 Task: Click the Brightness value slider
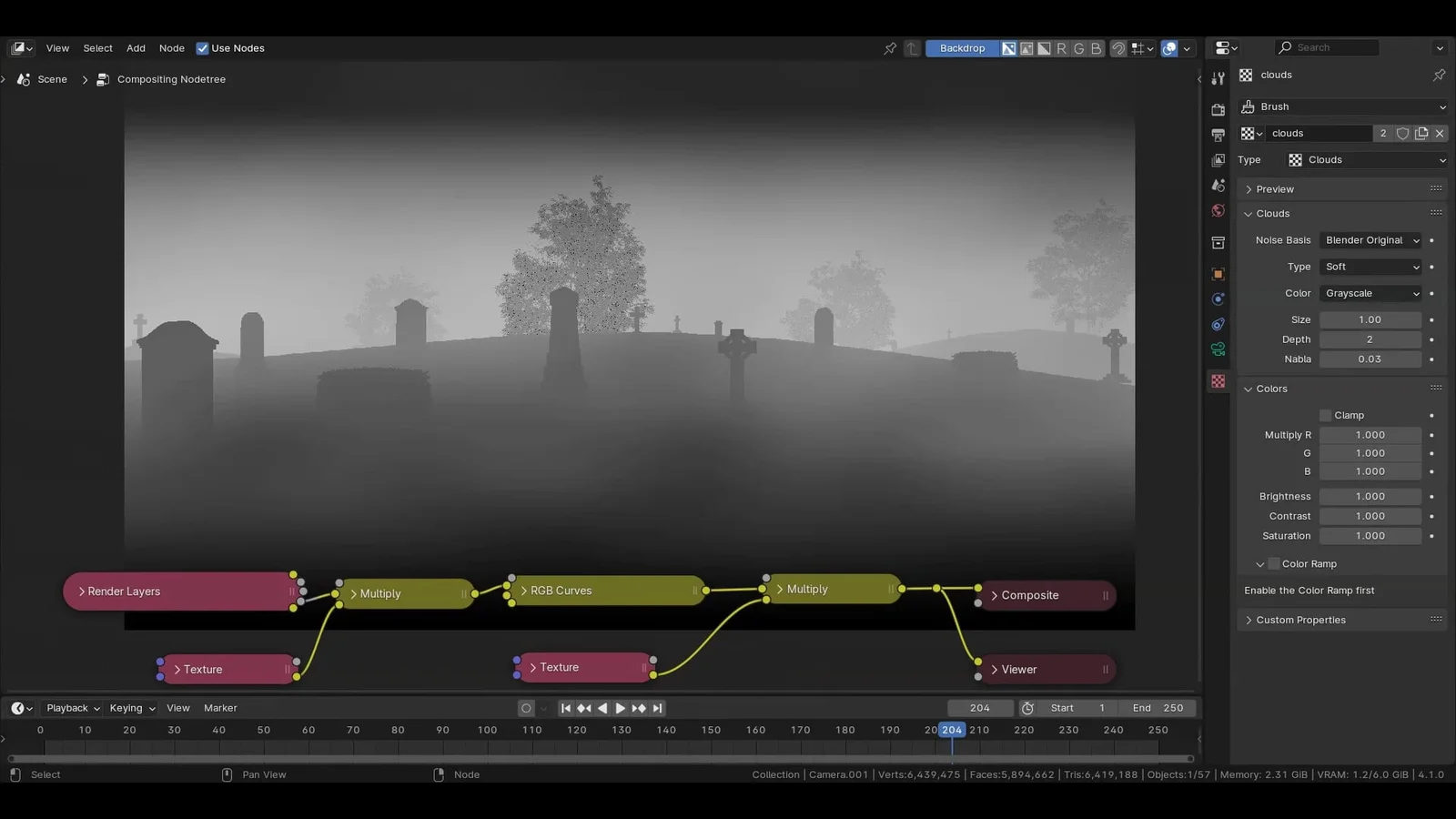1370,497
